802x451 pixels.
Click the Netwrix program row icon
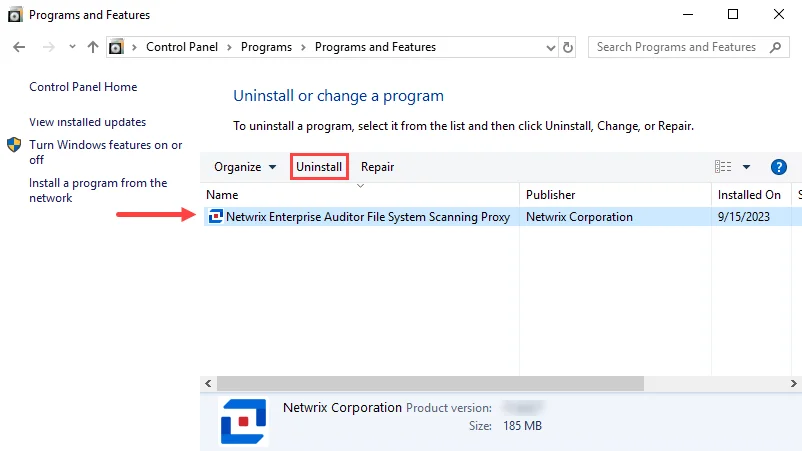click(x=215, y=217)
